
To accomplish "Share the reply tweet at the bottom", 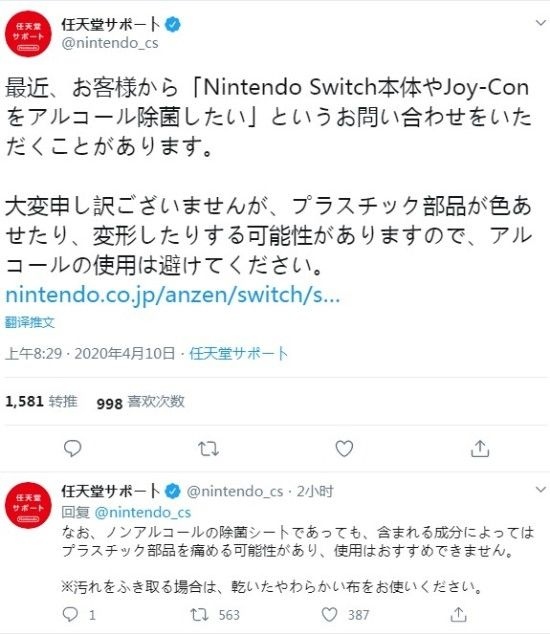I will click(x=458, y=615).
